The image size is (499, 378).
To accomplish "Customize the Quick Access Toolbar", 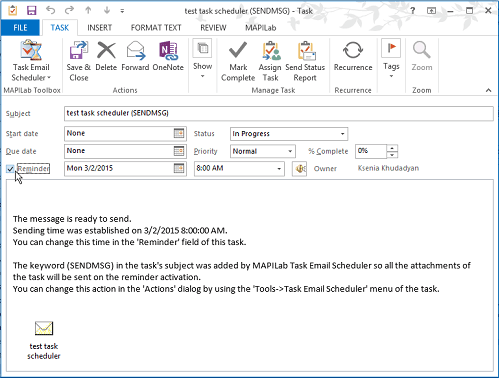I will pyautogui.click(x=122, y=11).
